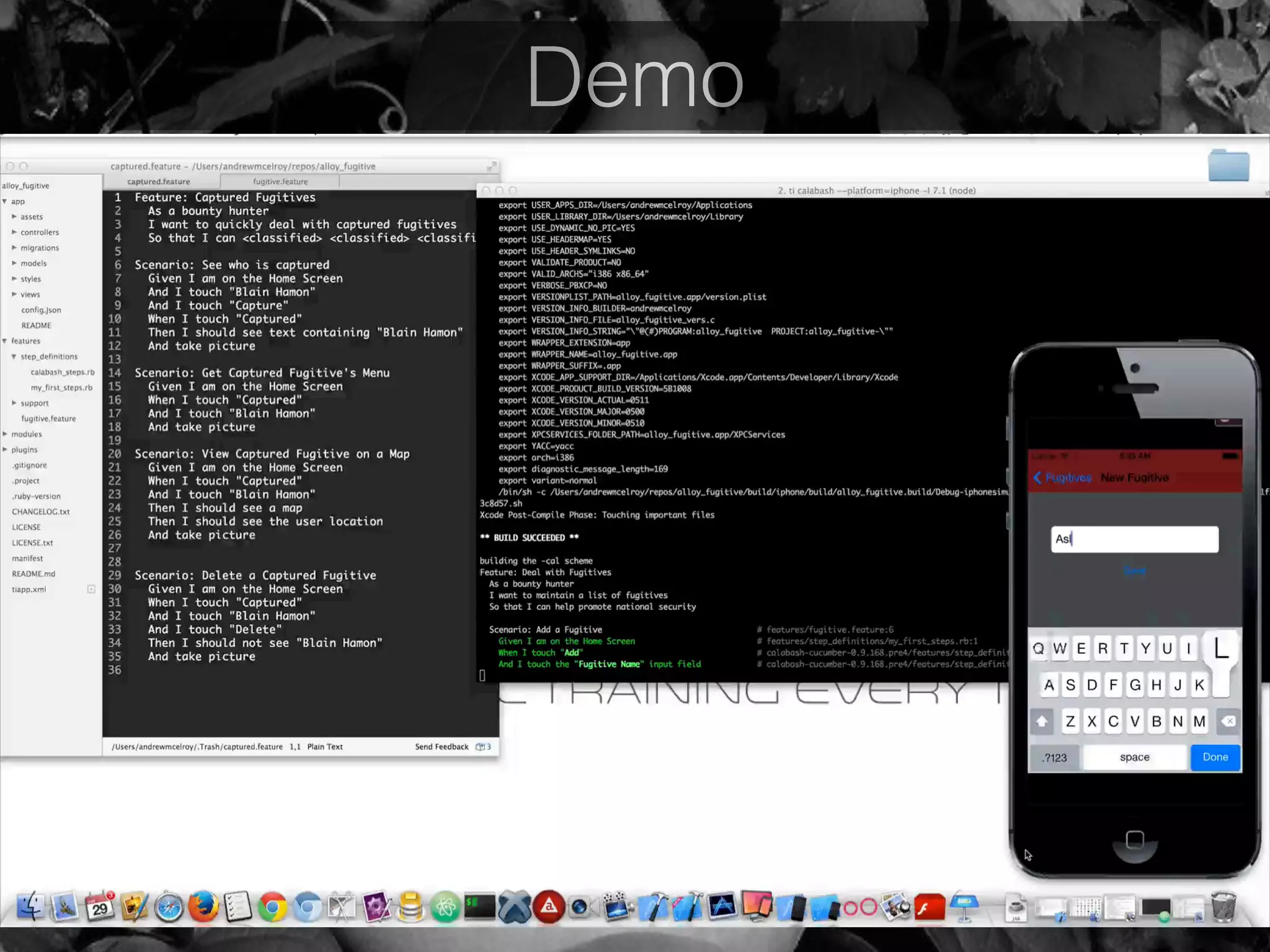Open fugitive.feature in the sidebar tree
This screenshot has height=952, width=1270.
(x=48, y=418)
